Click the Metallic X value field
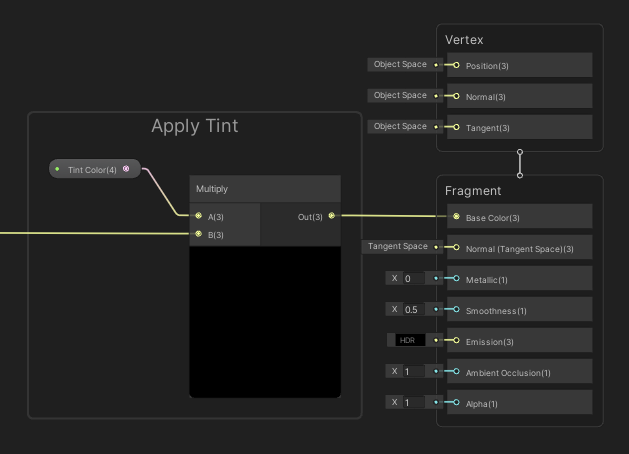 coord(414,278)
